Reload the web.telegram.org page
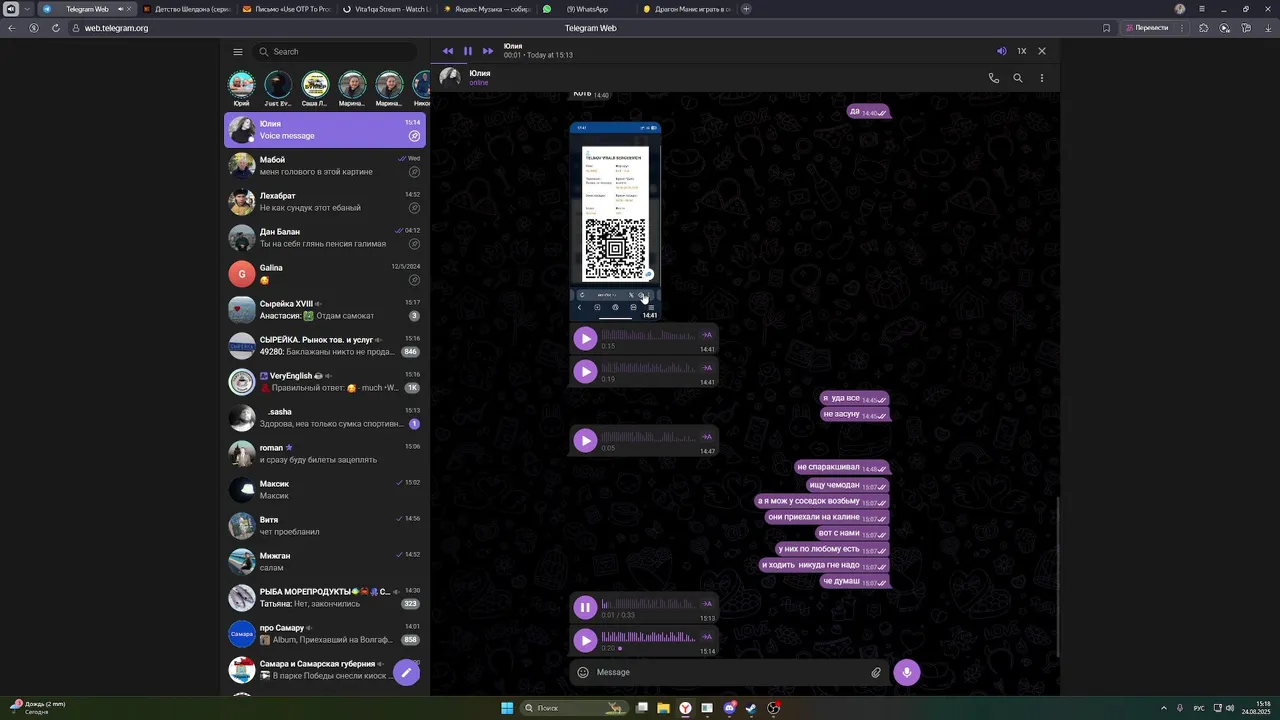Image resolution: width=1280 pixels, height=720 pixels. point(55,28)
